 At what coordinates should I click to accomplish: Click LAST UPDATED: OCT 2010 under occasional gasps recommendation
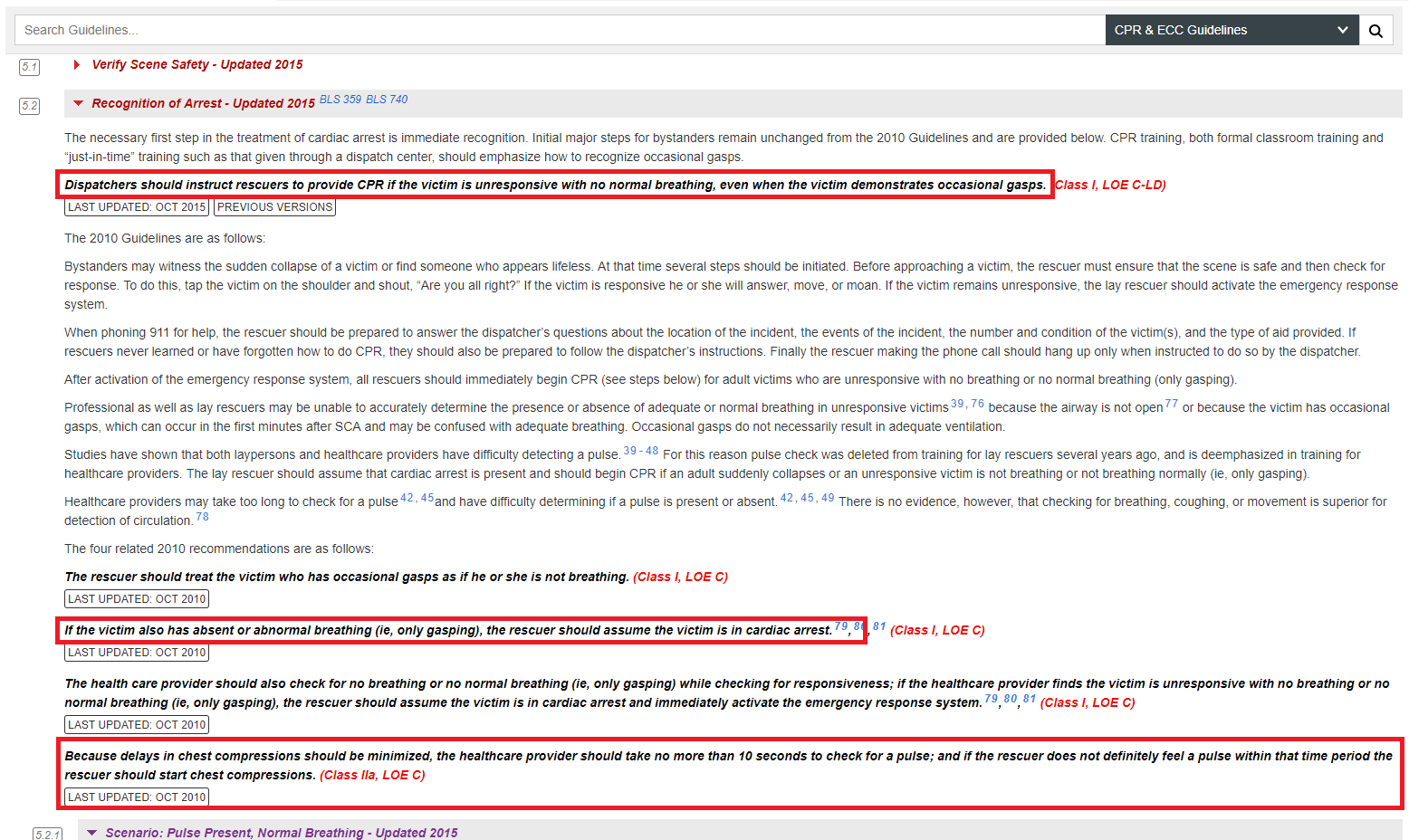point(137,599)
